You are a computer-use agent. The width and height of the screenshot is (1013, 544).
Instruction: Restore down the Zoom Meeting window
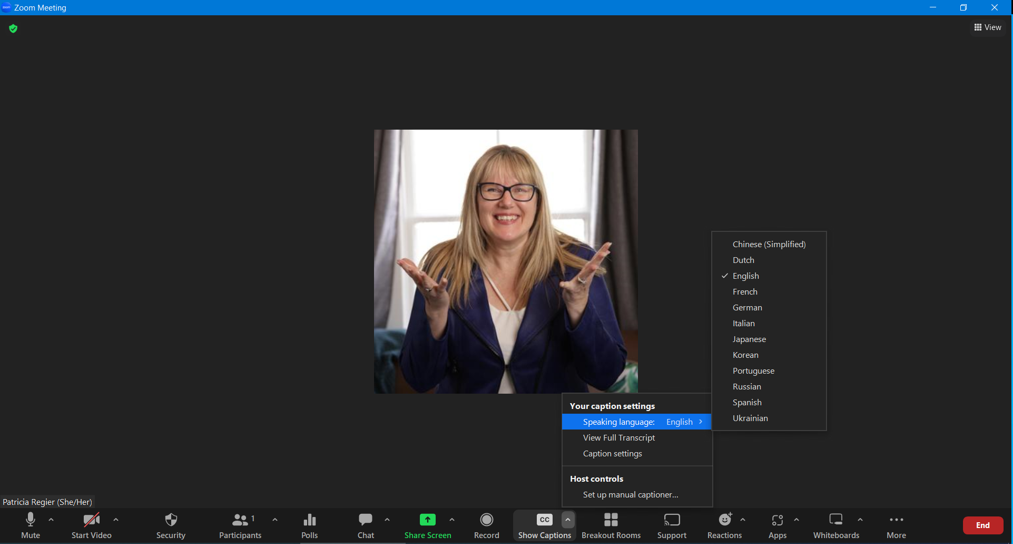point(963,7)
